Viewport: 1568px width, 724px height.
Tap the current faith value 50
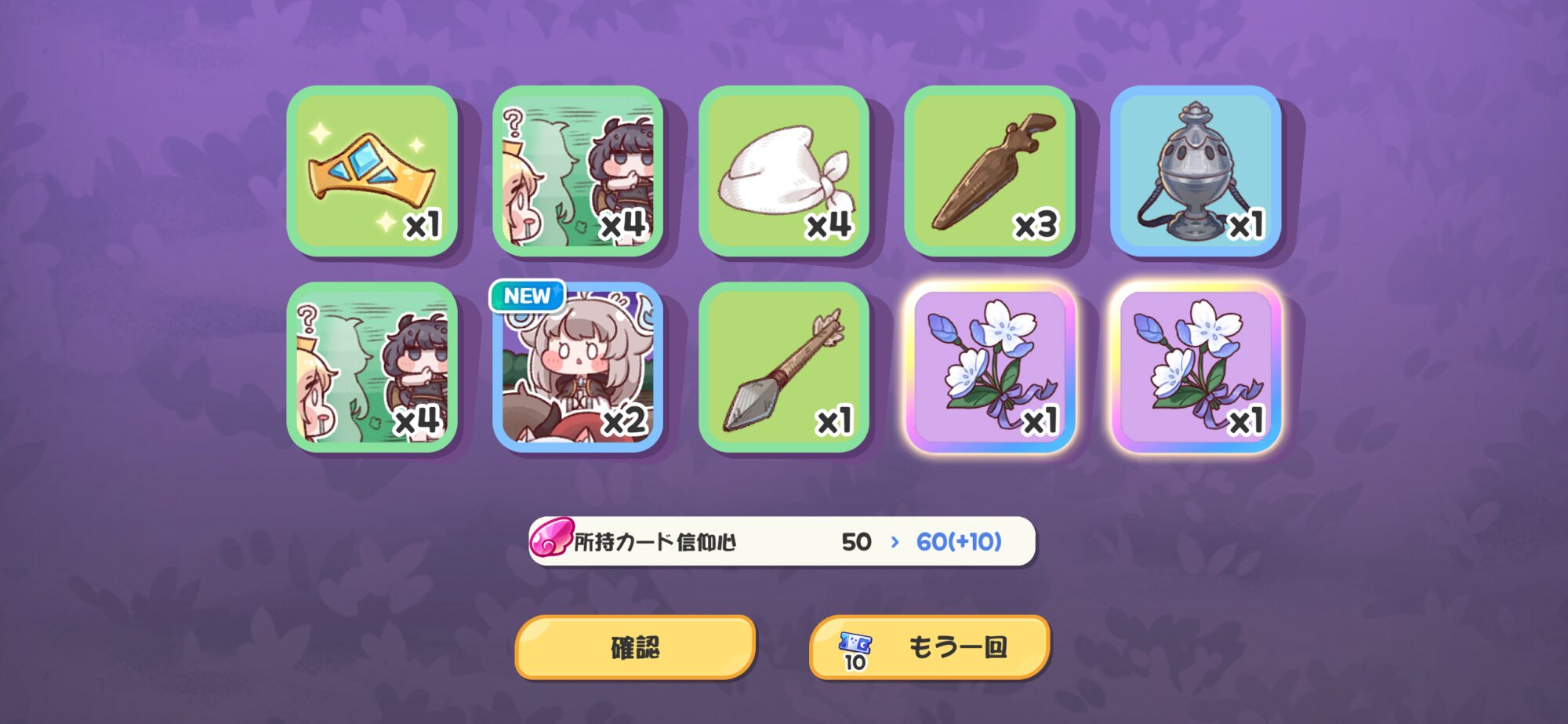click(x=856, y=541)
